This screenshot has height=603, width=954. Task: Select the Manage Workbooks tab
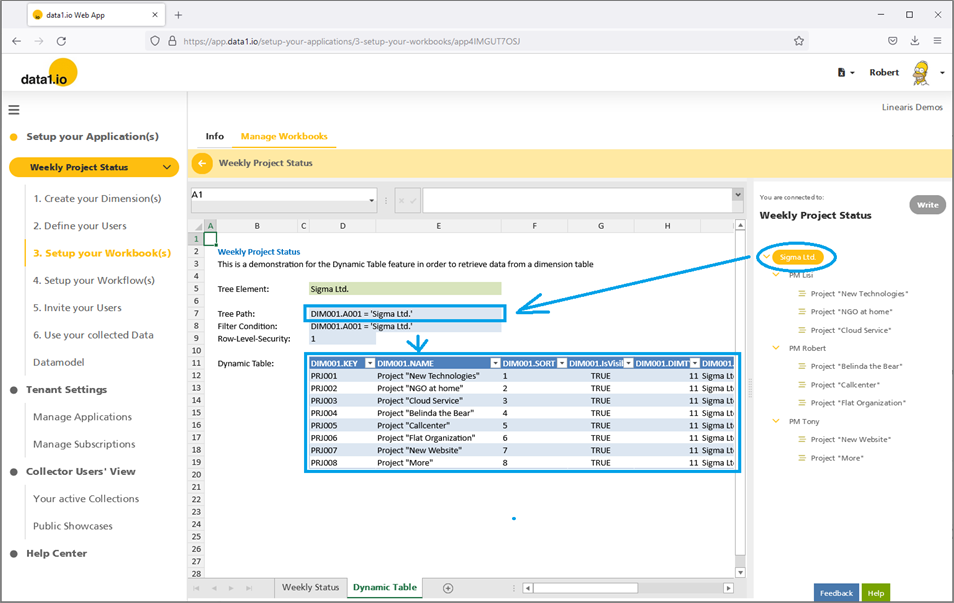(x=284, y=136)
